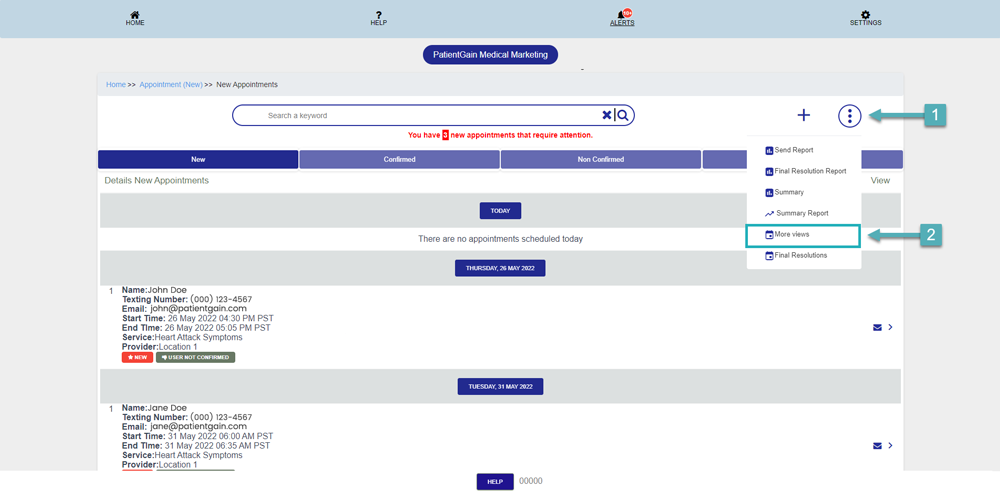Click the bottom HELP button
Viewport: 1000px width, 492px height.
495,482
